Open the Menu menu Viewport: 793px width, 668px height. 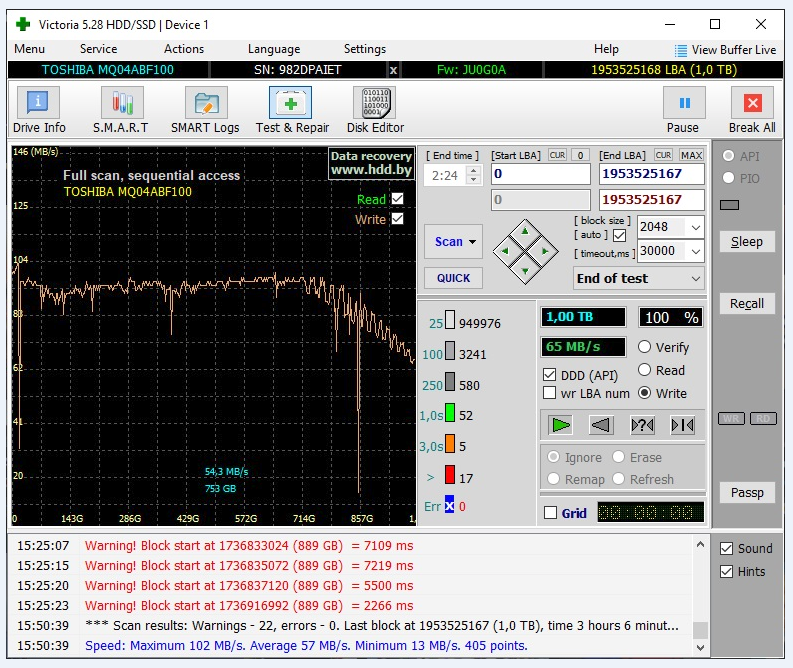click(x=30, y=49)
